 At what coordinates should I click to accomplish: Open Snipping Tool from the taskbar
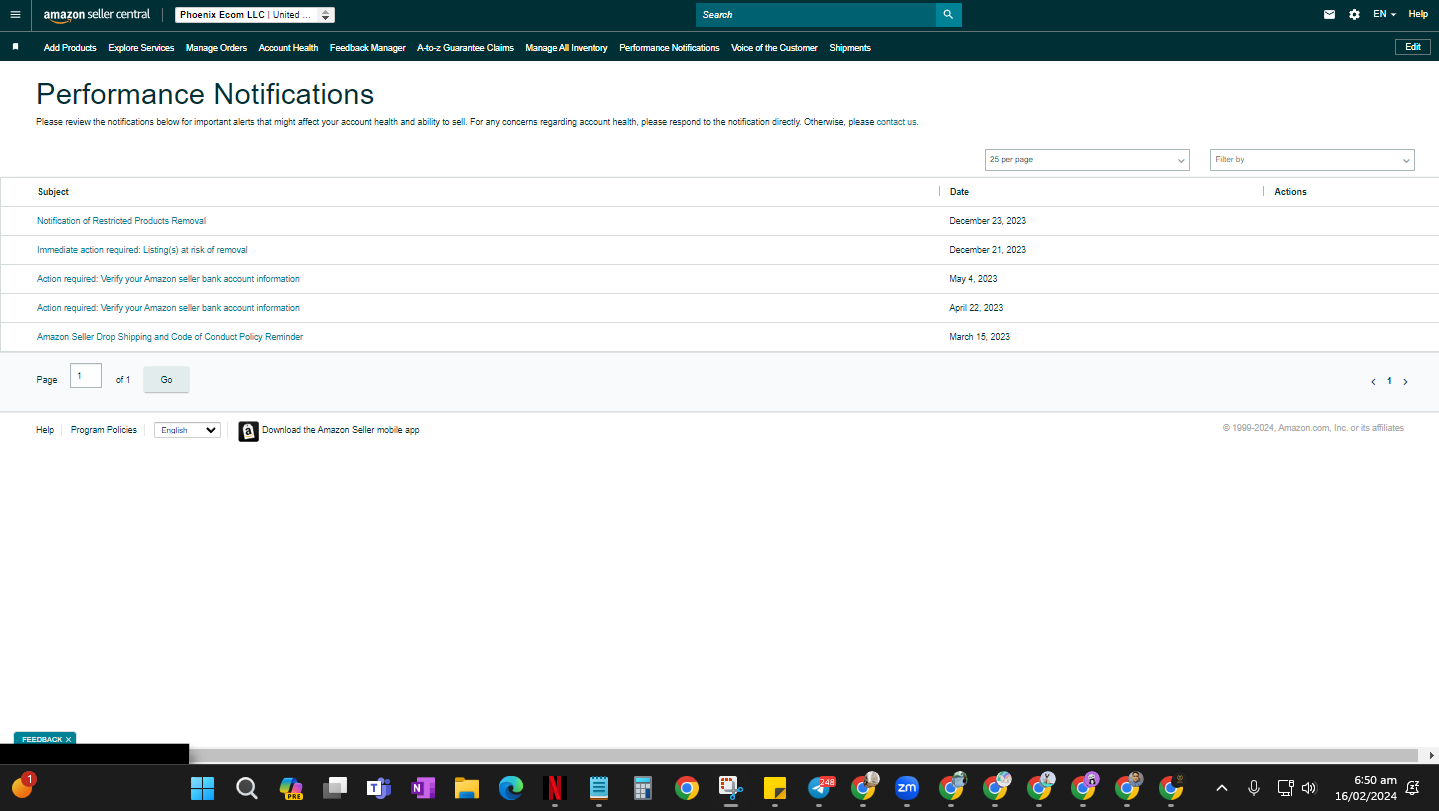731,788
